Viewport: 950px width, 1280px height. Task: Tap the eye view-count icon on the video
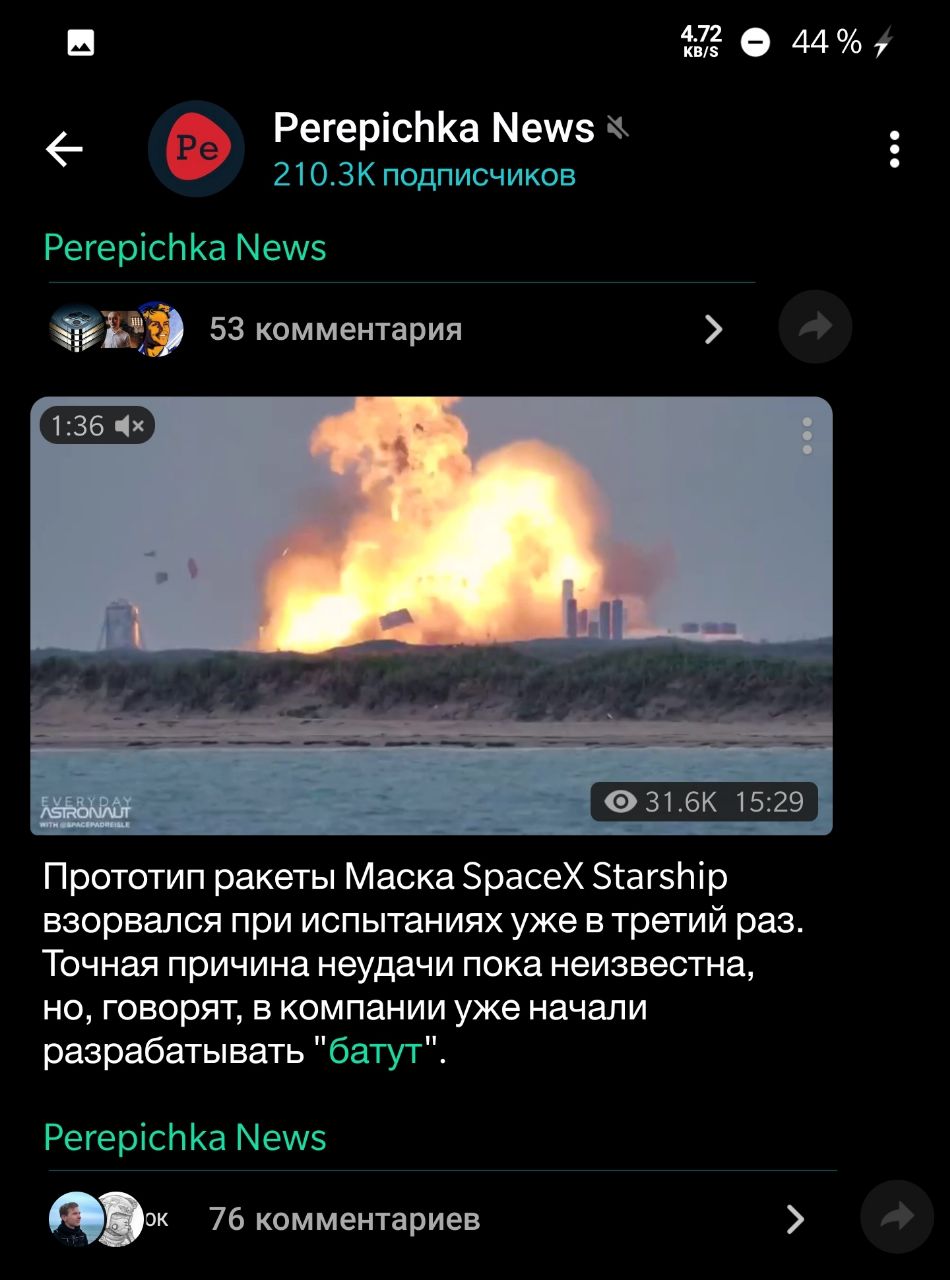pyautogui.click(x=621, y=802)
